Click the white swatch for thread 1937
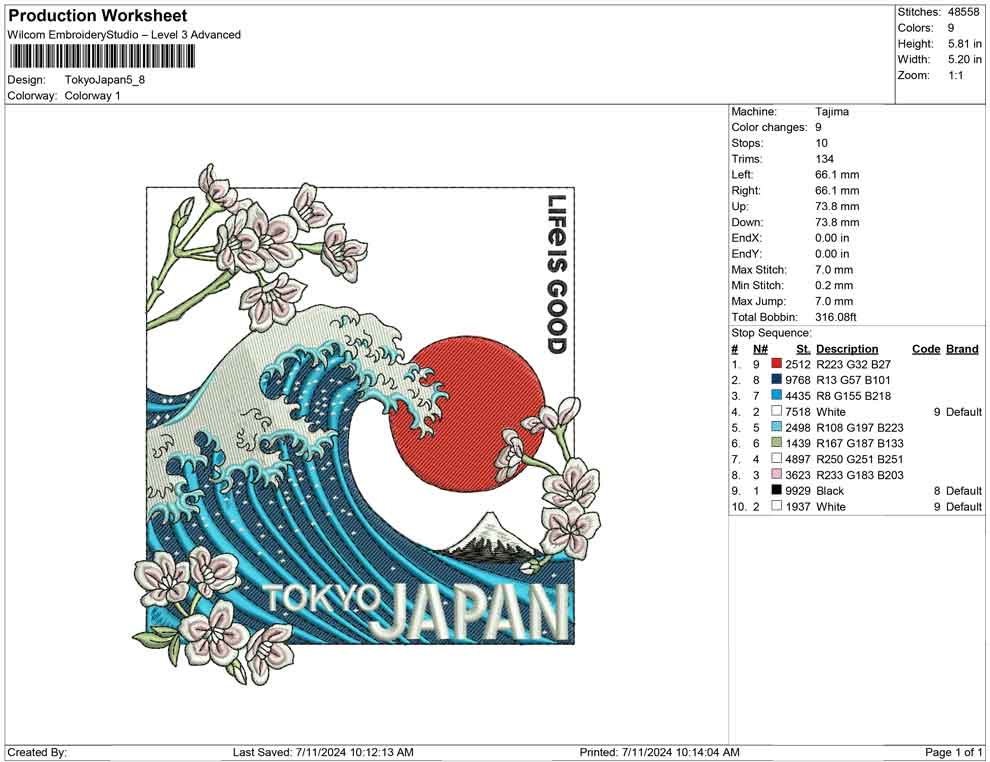This screenshot has height=762, width=990. tap(776, 506)
